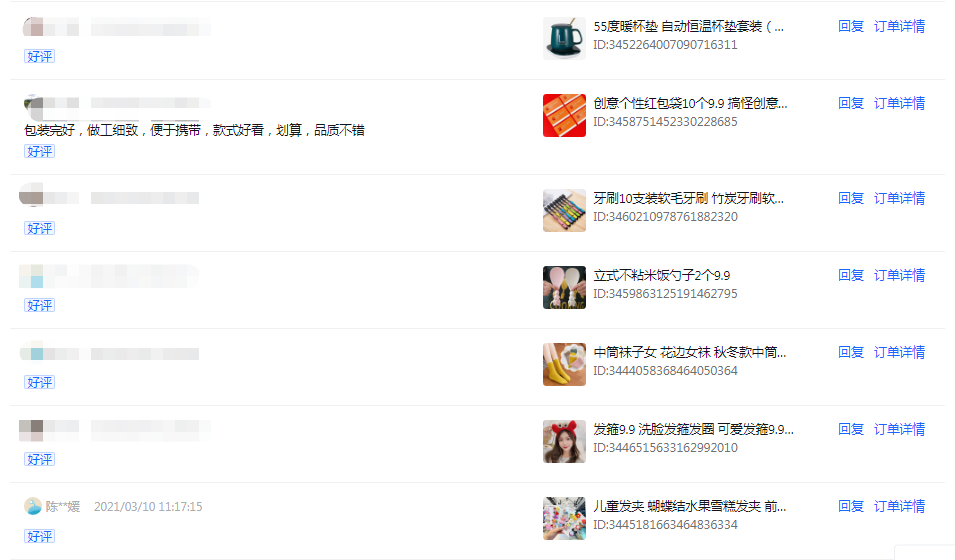This screenshot has width=955, height=560.
Task: Reply to the 牙刷10支装 review
Action: tap(851, 198)
